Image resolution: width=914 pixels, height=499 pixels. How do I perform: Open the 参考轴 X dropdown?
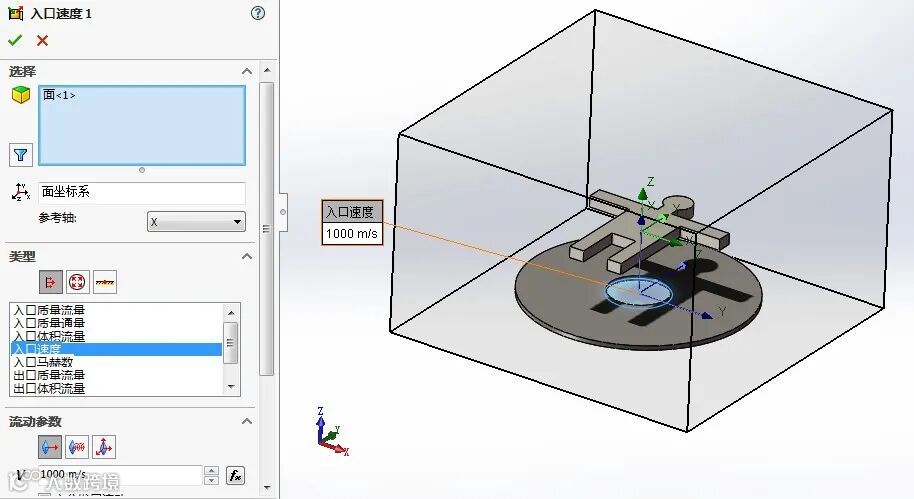pos(196,222)
